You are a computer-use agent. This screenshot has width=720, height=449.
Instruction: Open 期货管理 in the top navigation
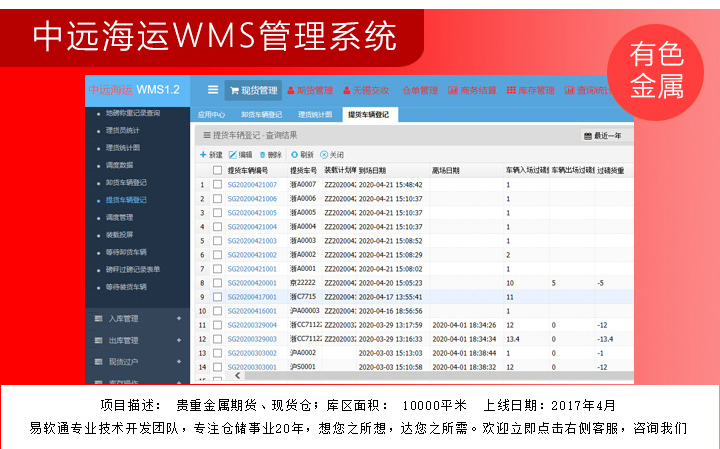[x=310, y=90]
